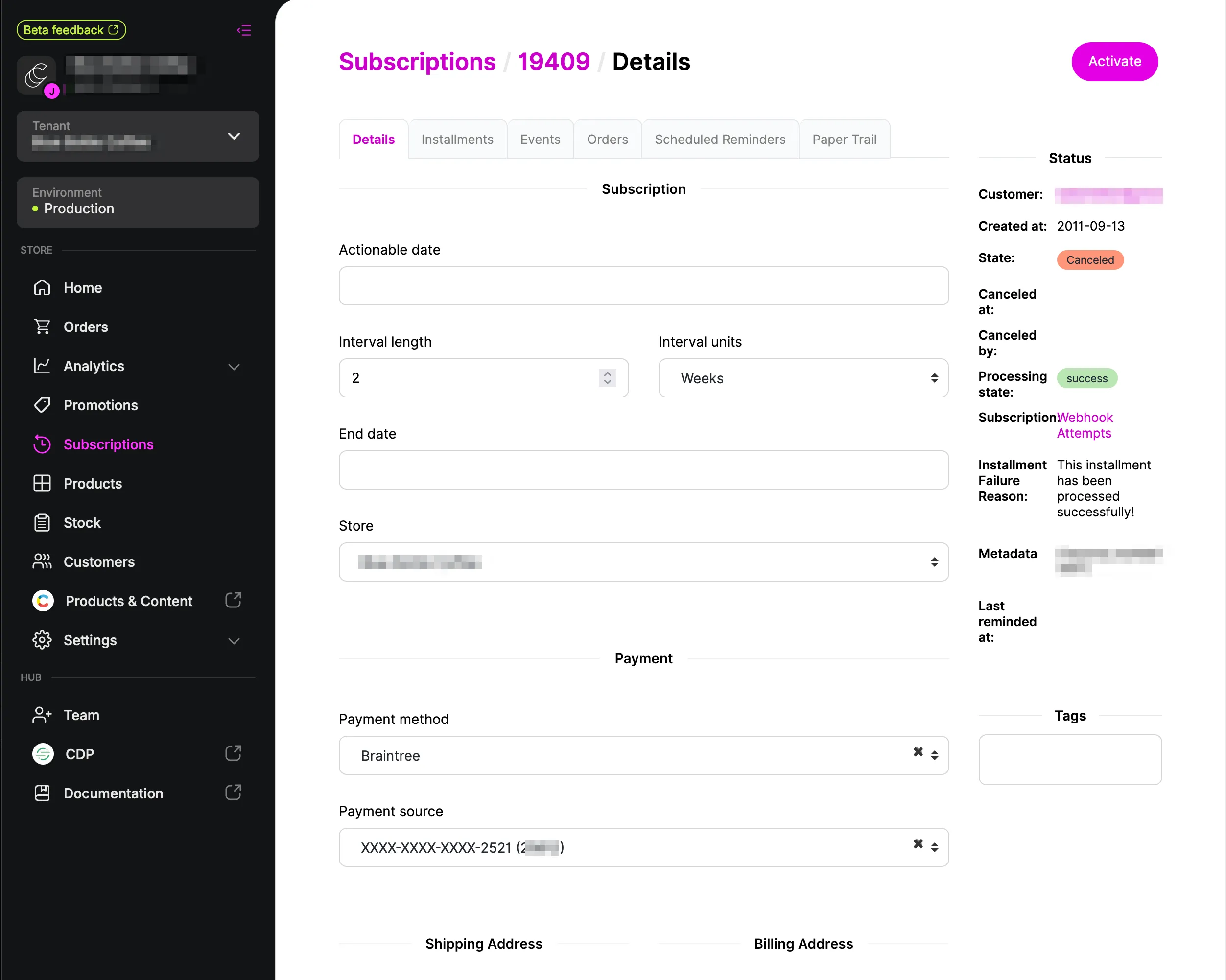Click external link icon beside Documentation
Screen dimensions: 1226x980
coord(234,793)
